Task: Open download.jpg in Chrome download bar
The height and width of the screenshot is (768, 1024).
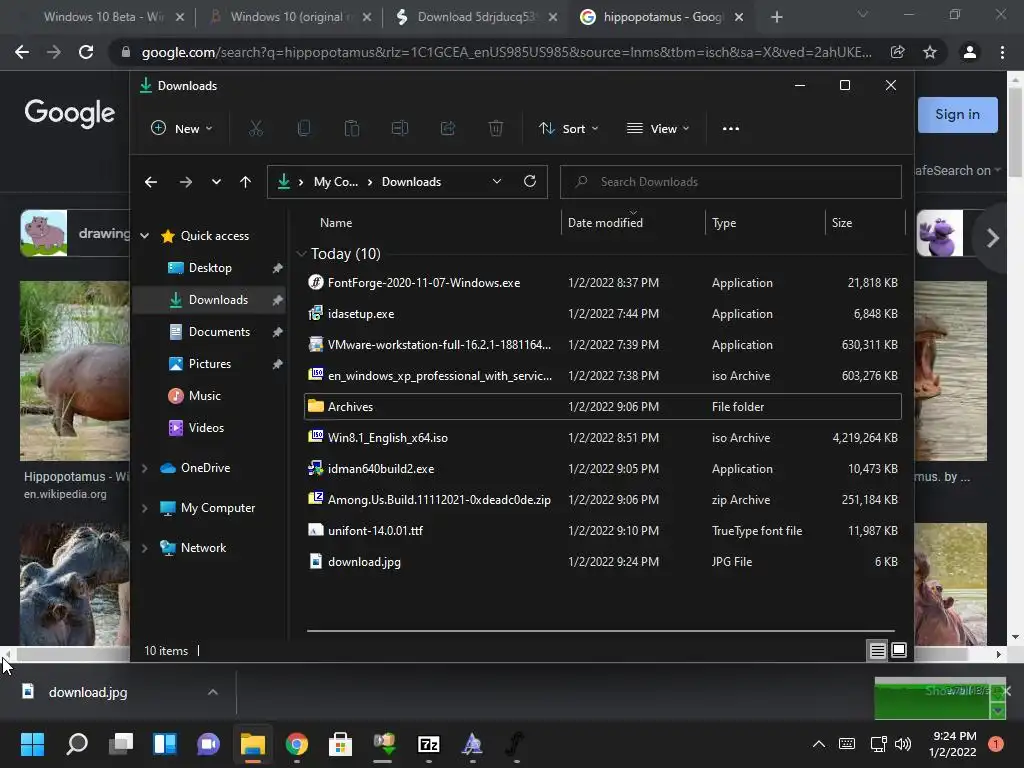Action: [88, 692]
